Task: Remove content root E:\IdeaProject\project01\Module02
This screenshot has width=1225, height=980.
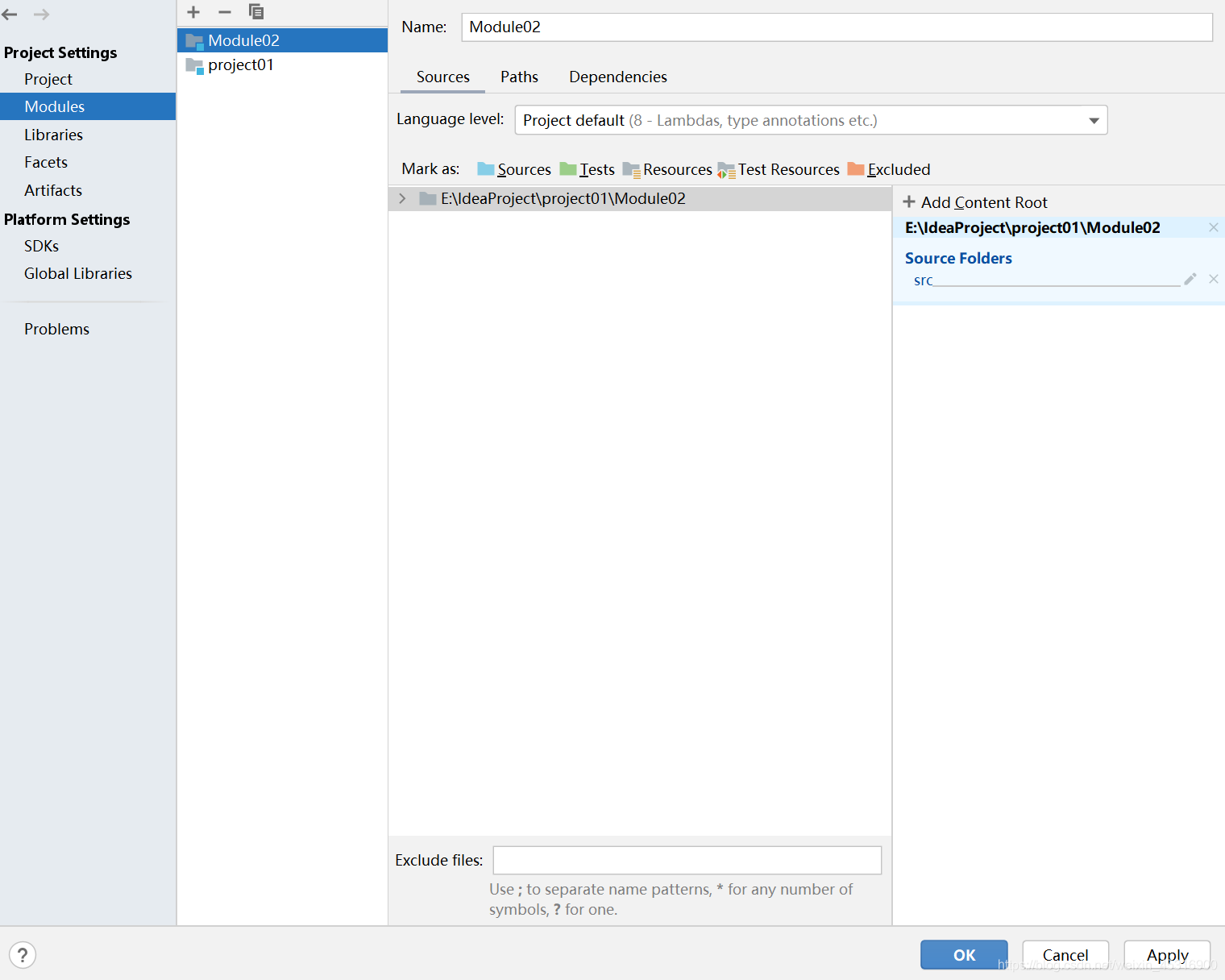Action: pyautogui.click(x=1214, y=227)
